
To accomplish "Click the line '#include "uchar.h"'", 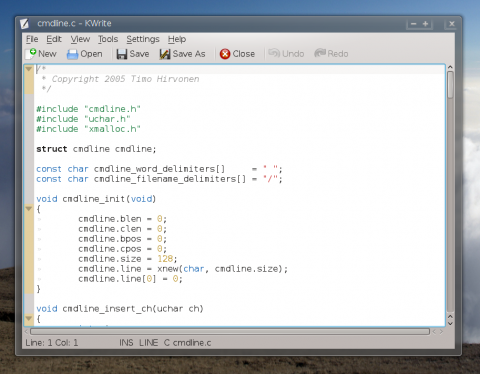I will [x=83, y=119].
